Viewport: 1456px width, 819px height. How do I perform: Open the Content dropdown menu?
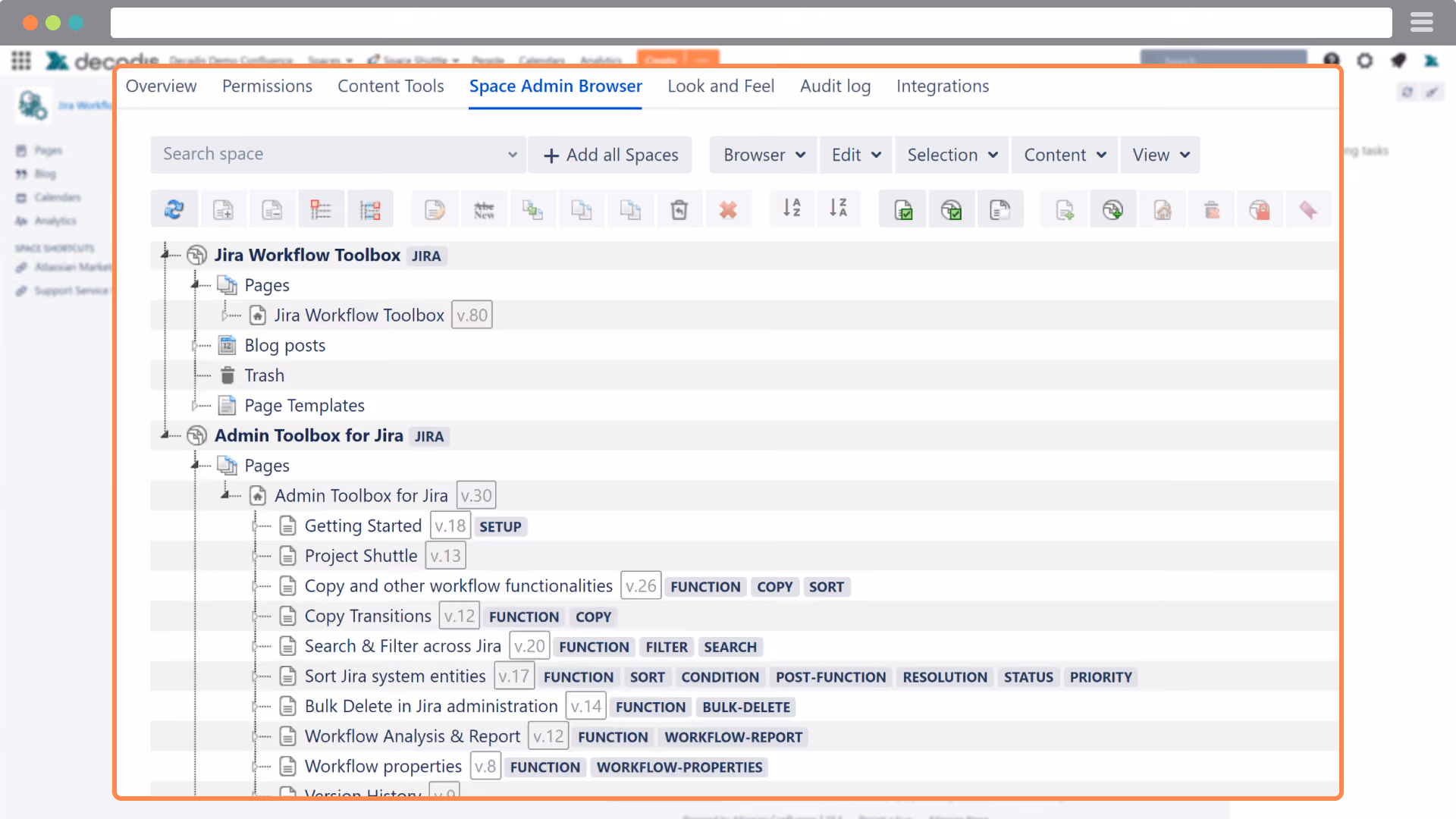click(x=1065, y=155)
